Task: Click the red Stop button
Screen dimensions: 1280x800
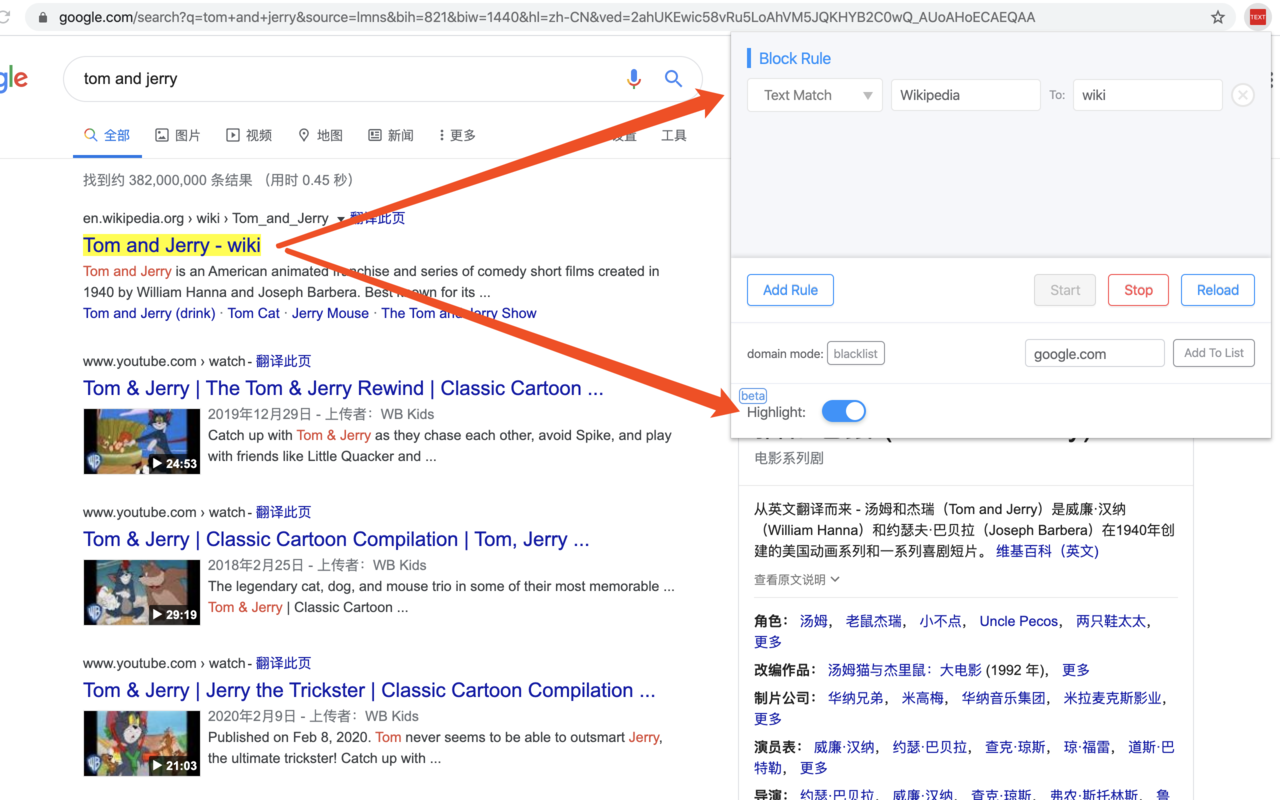Action: coord(1138,290)
